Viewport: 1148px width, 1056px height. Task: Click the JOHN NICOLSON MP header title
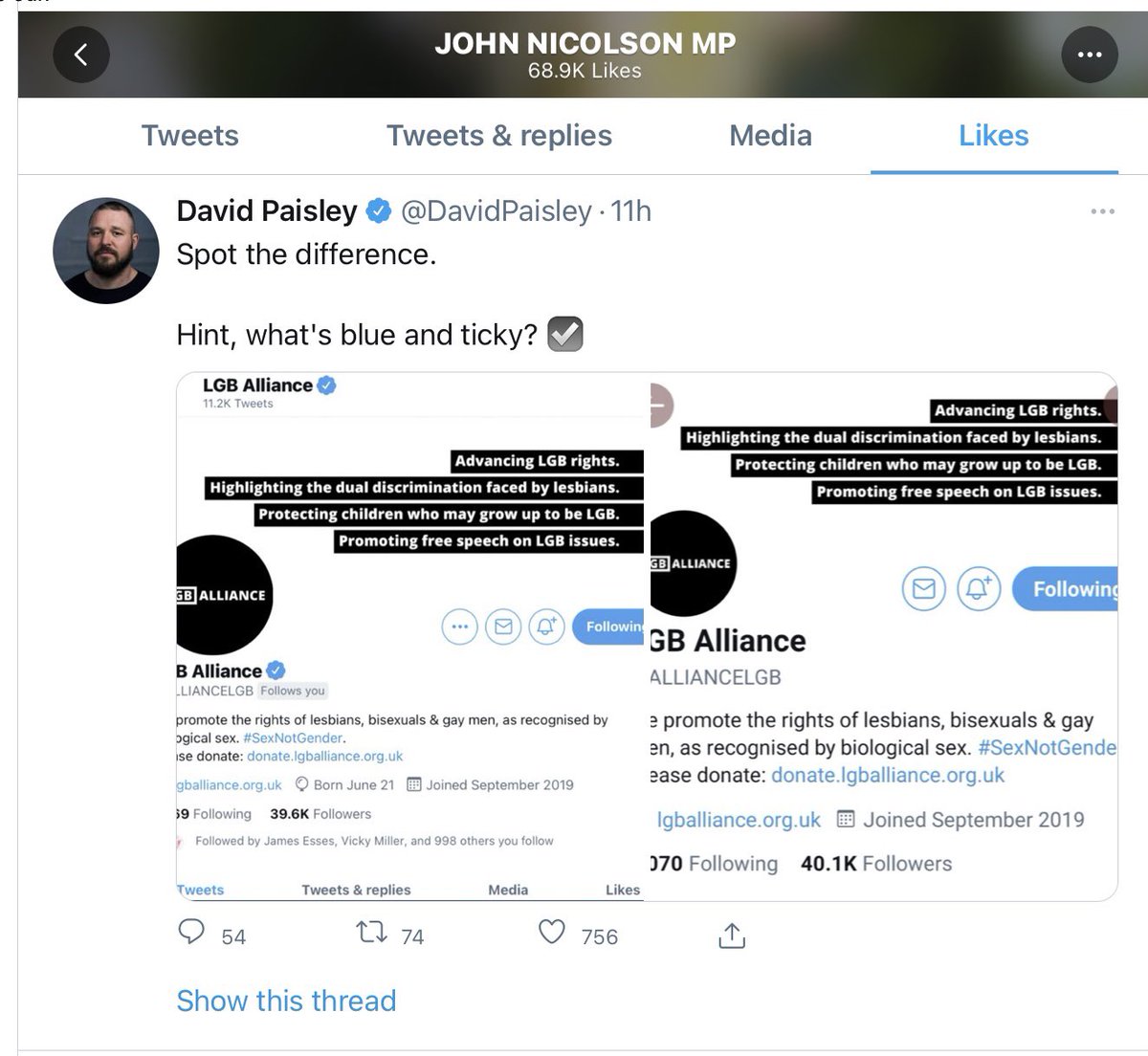[x=585, y=43]
